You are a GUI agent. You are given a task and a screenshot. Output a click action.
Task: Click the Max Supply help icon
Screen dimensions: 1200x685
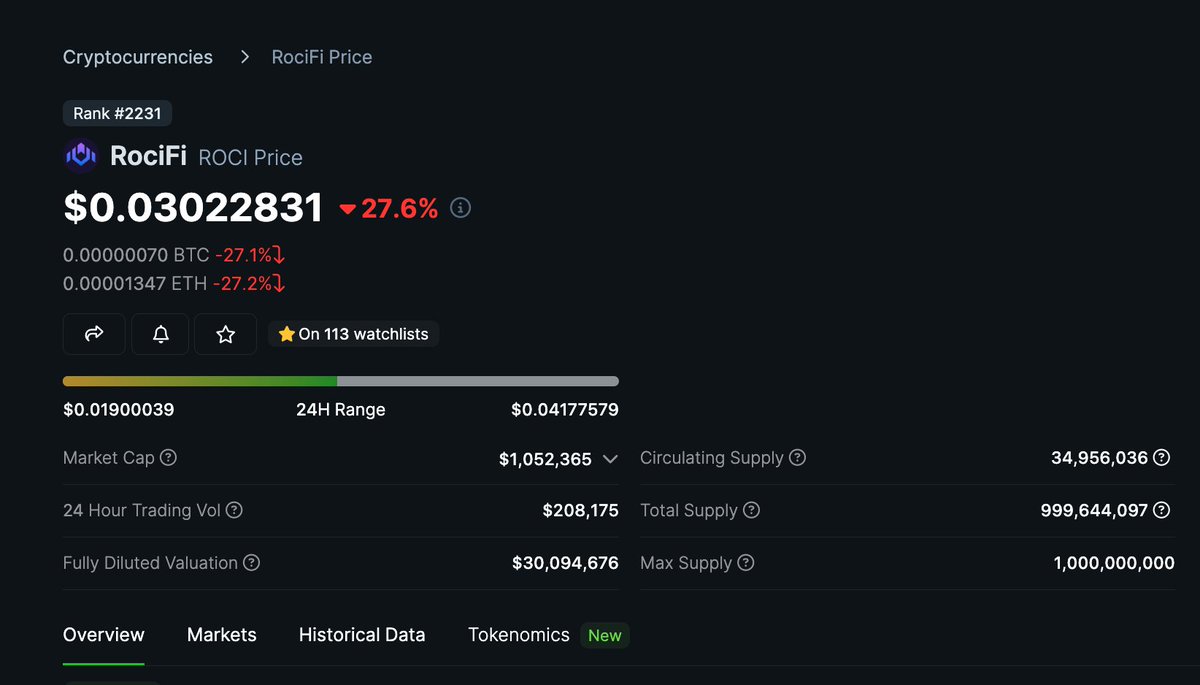click(746, 563)
